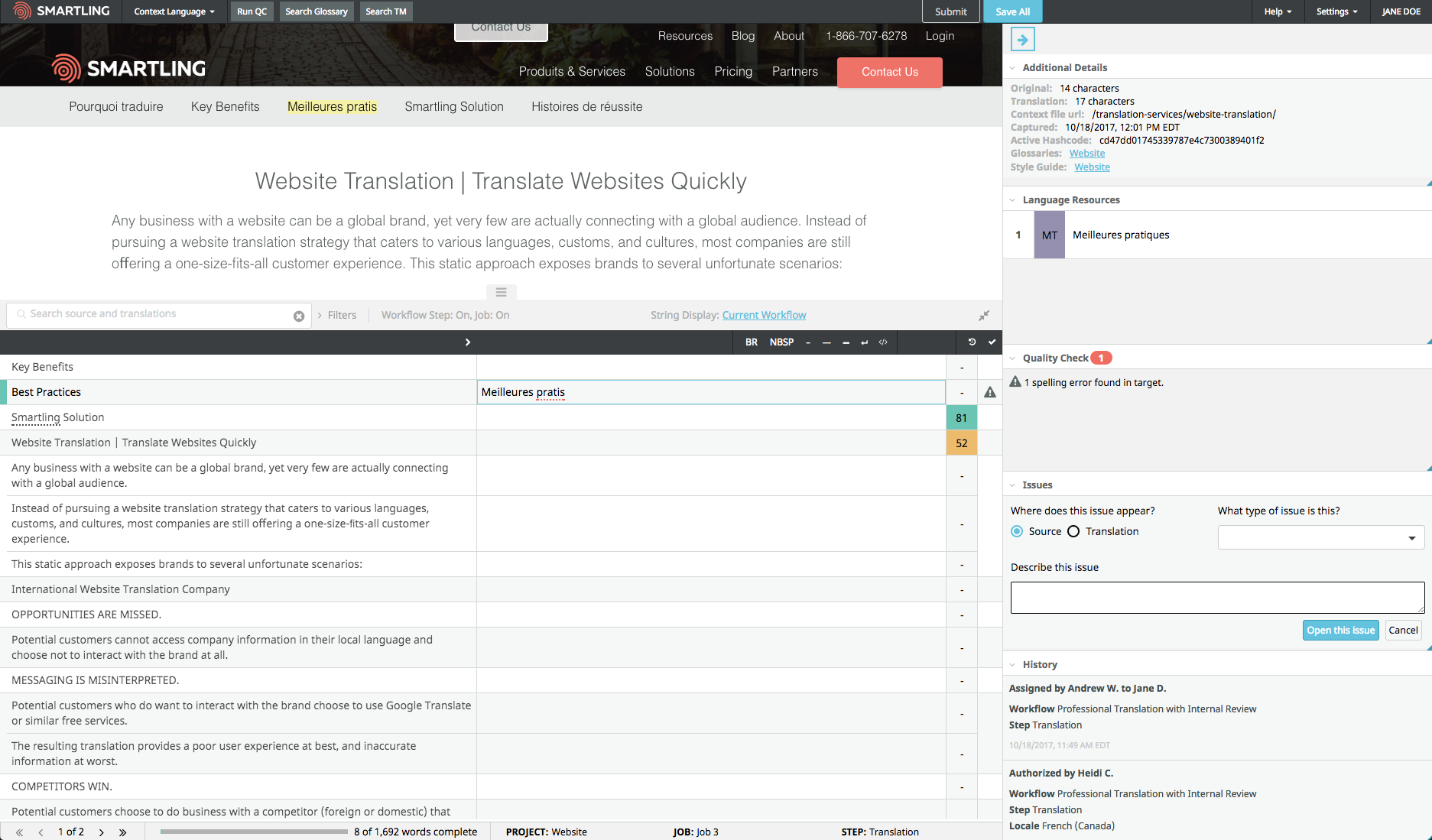Click the Quality Check count badge
Image resolution: width=1432 pixels, height=840 pixels.
(1101, 358)
